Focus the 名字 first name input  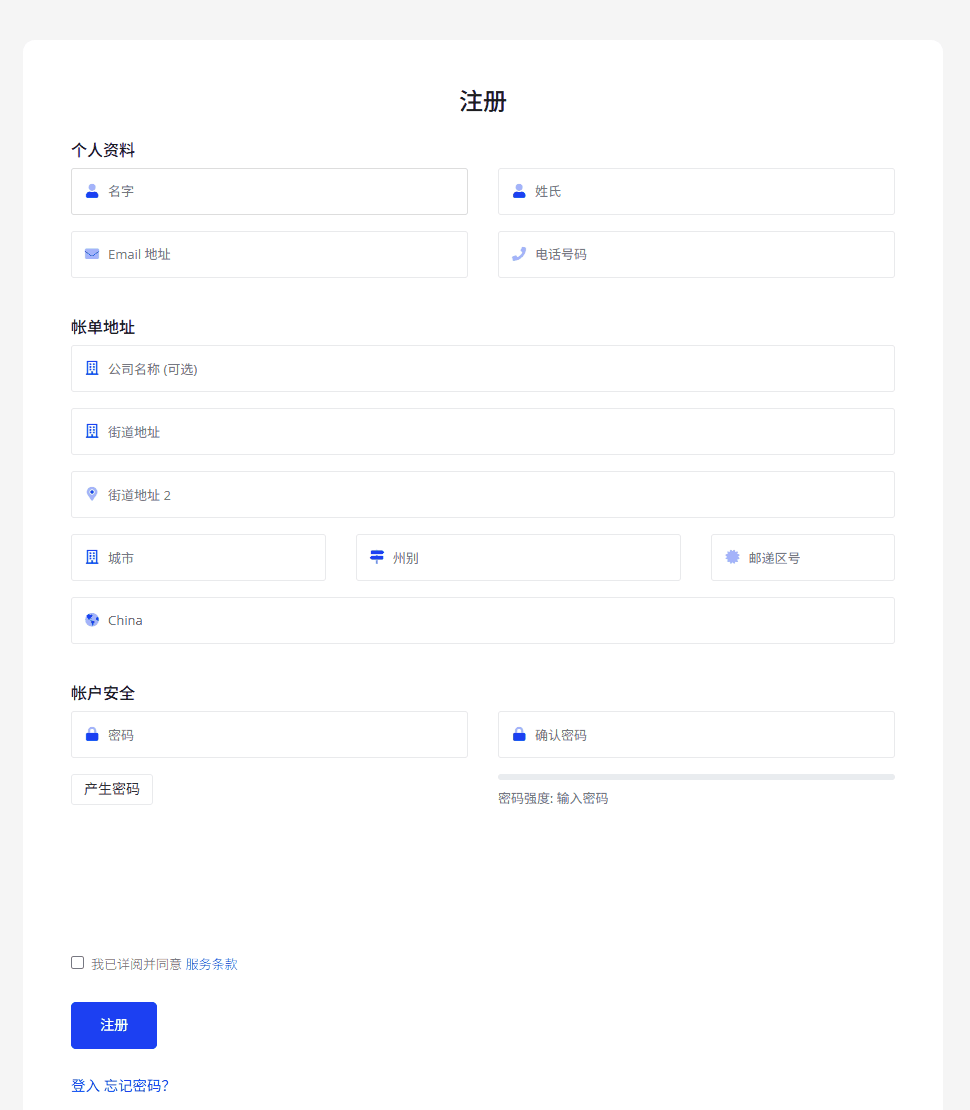pos(269,191)
